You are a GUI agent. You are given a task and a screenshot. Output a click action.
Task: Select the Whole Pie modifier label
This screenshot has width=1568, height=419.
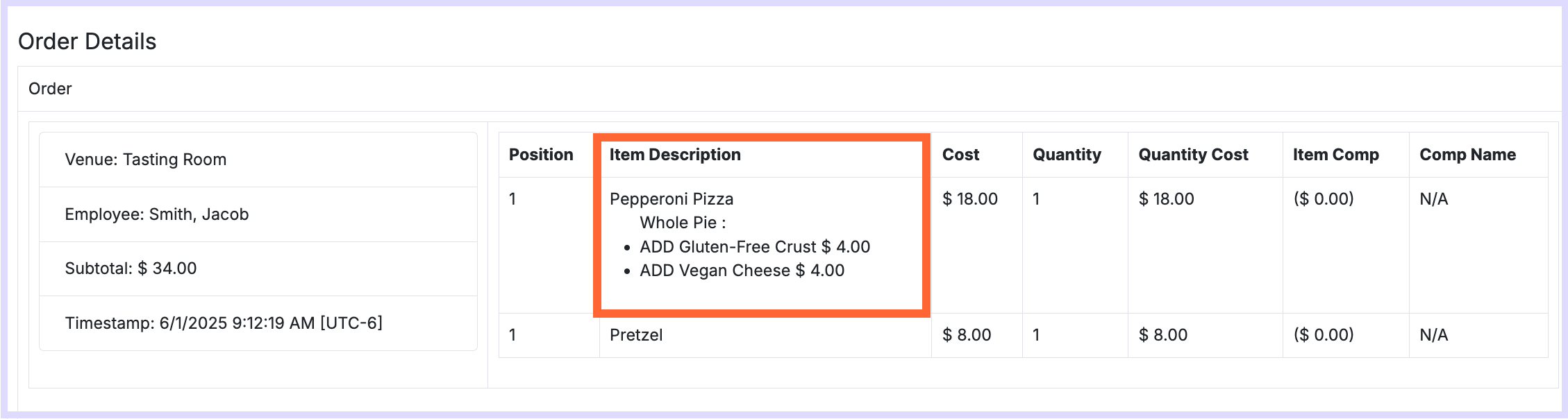683,223
